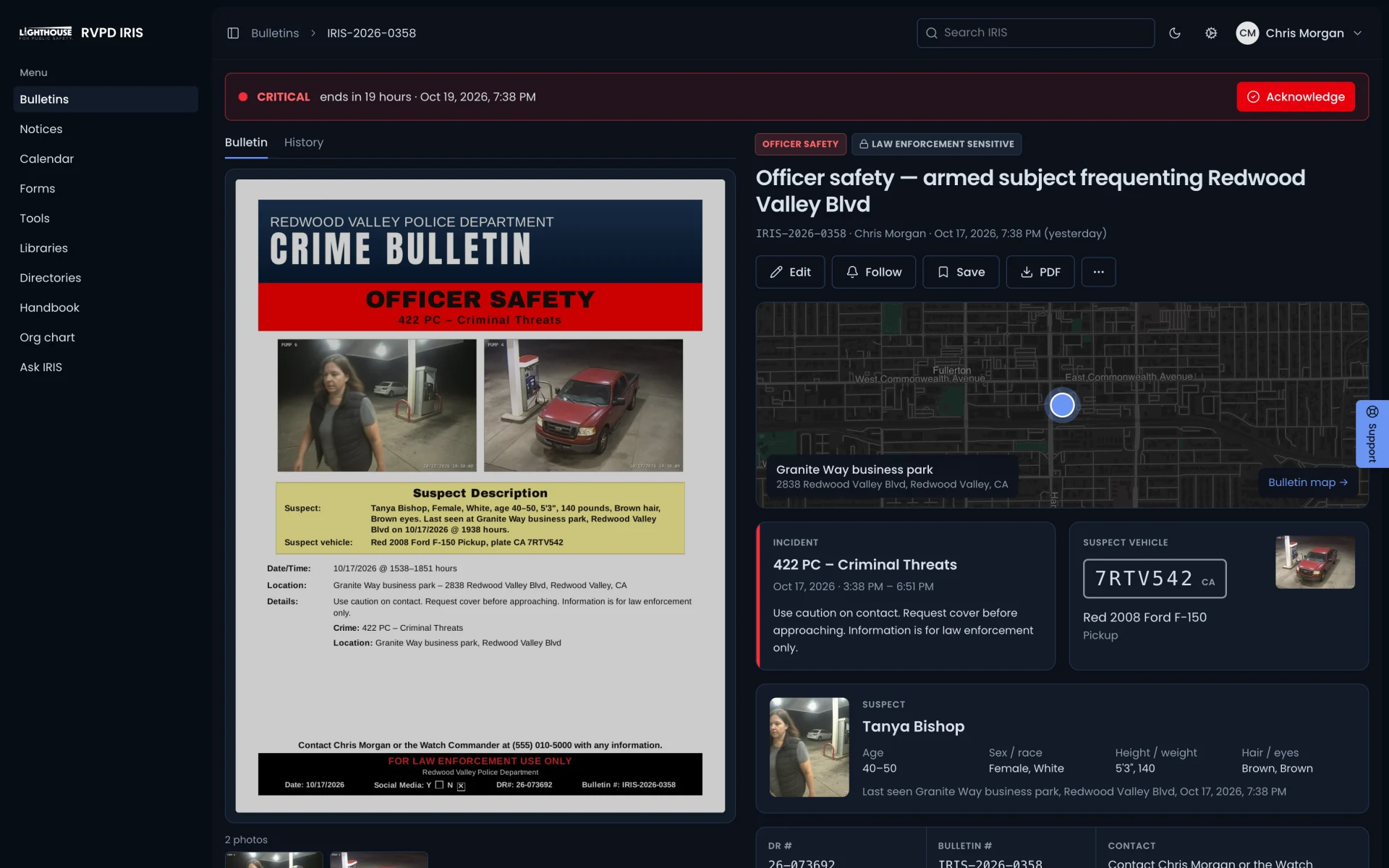Acknowledge the critical bulletin
This screenshot has height=868, width=1389.
pyautogui.click(x=1296, y=97)
